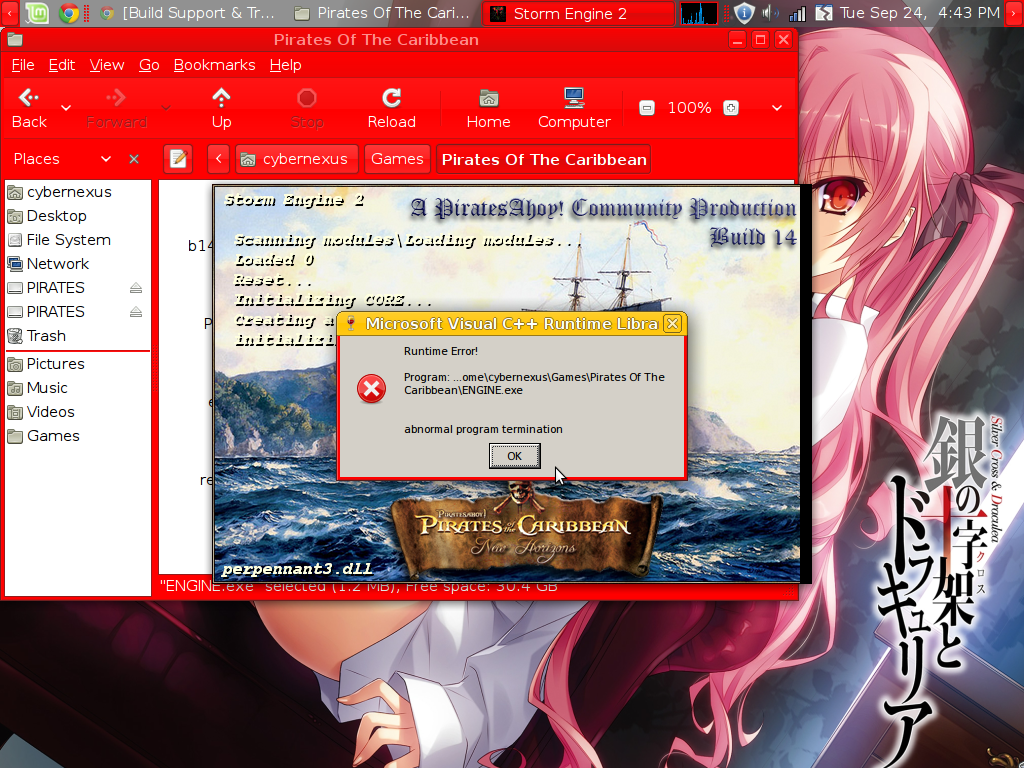
Task: Open the Games bookmark in sidebar
Action: 78,436
